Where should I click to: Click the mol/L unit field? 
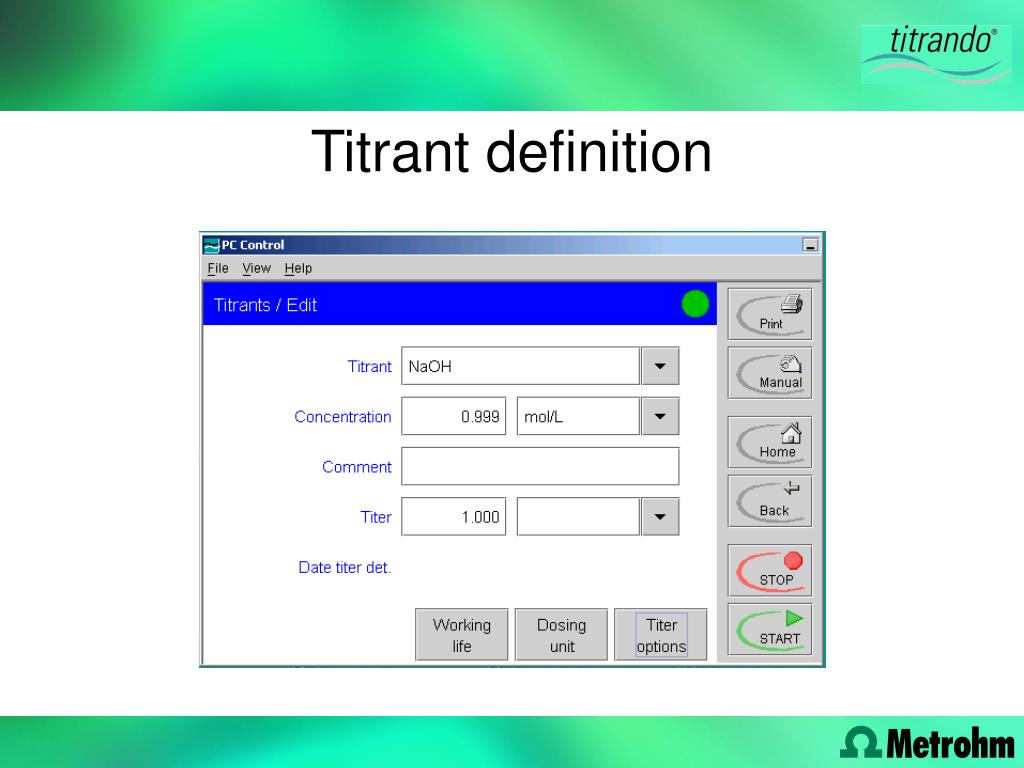point(578,416)
